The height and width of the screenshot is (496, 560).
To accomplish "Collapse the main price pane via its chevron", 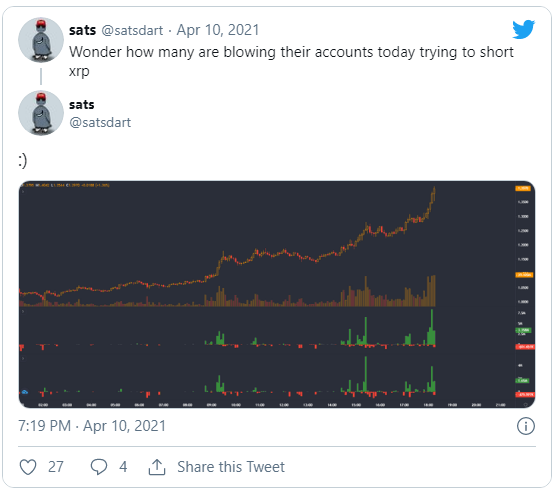I will click(23, 191).
